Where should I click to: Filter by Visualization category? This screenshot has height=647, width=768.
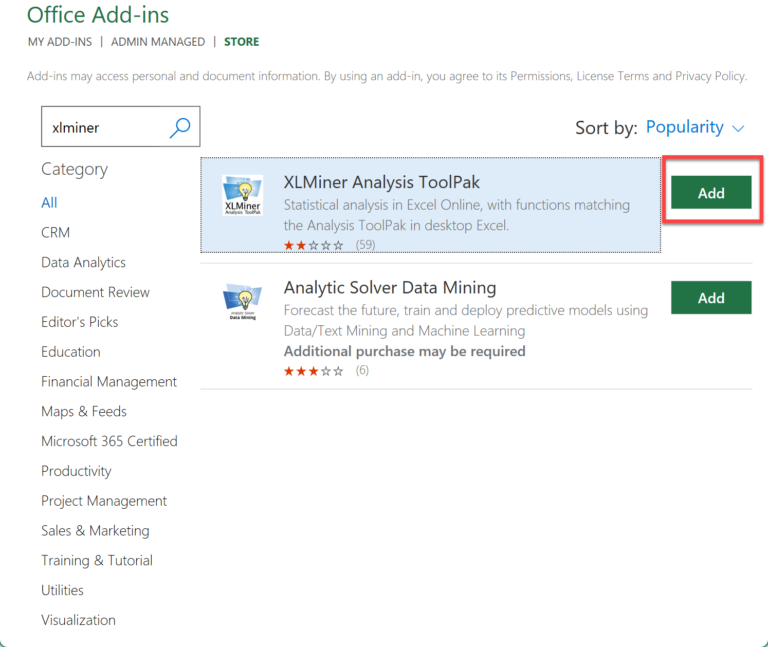[x=78, y=620]
